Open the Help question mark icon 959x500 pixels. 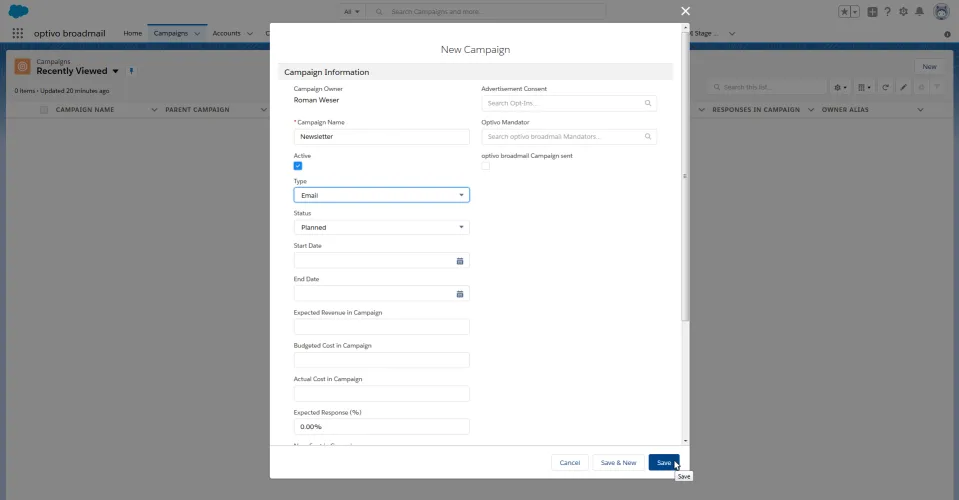[887, 12]
